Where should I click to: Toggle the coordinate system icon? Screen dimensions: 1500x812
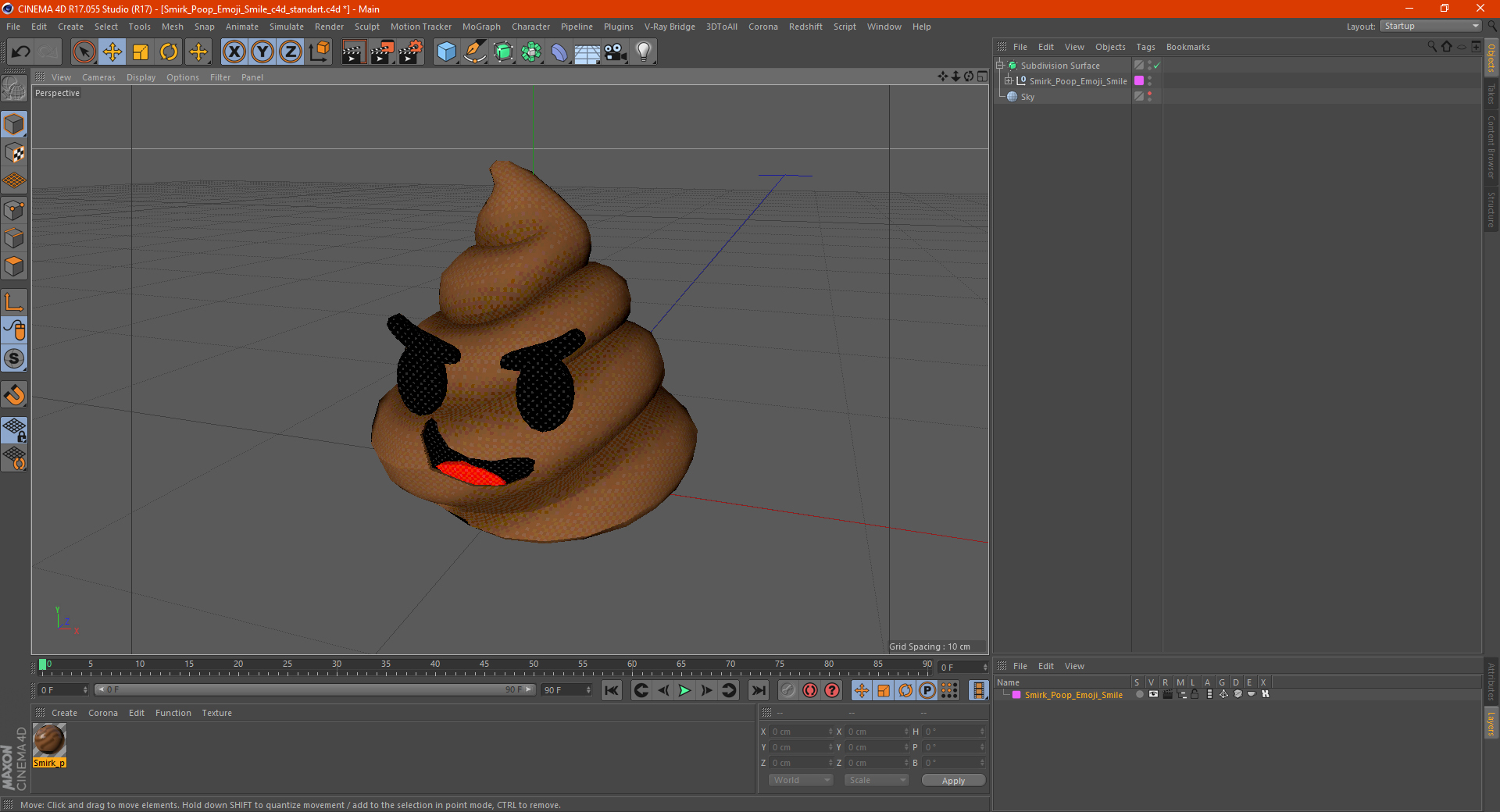click(x=320, y=52)
